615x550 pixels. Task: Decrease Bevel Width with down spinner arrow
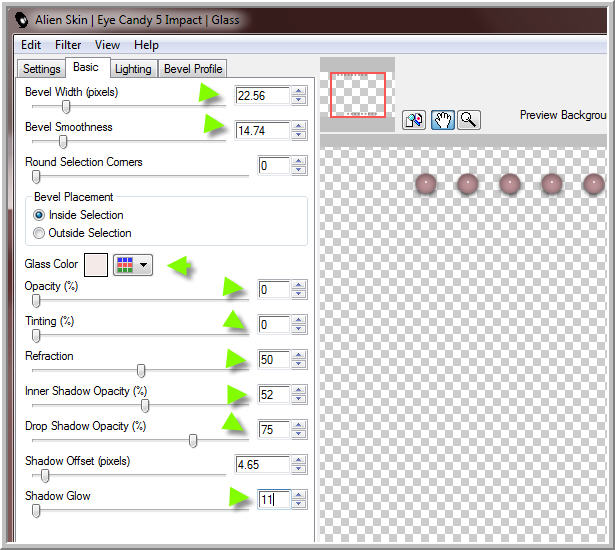tap(299, 100)
